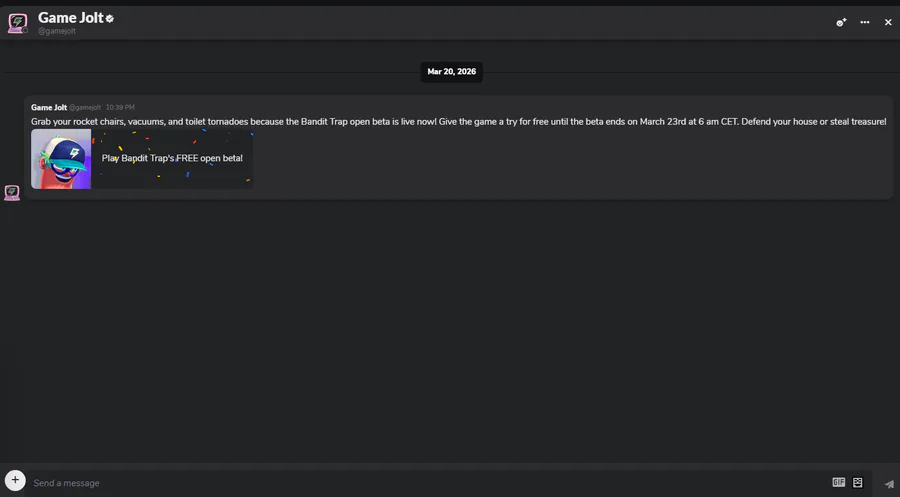This screenshot has height=497, width=900.
Task: Open the Bandit Trap embed thumbnail image
Action: (x=61, y=158)
